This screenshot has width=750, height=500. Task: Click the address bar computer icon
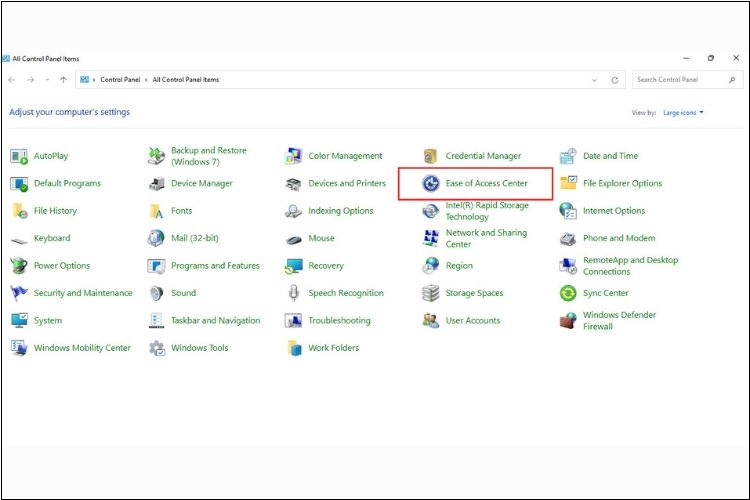click(84, 80)
